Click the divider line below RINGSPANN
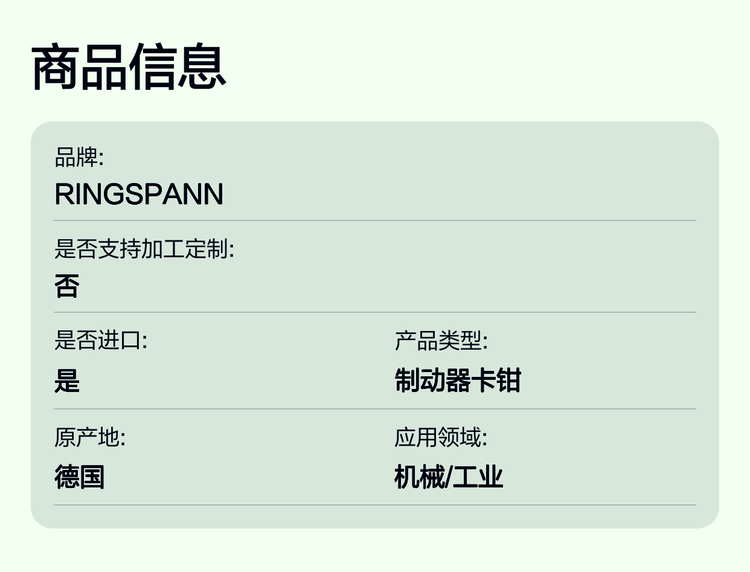The width and height of the screenshot is (750, 572). click(x=375, y=220)
